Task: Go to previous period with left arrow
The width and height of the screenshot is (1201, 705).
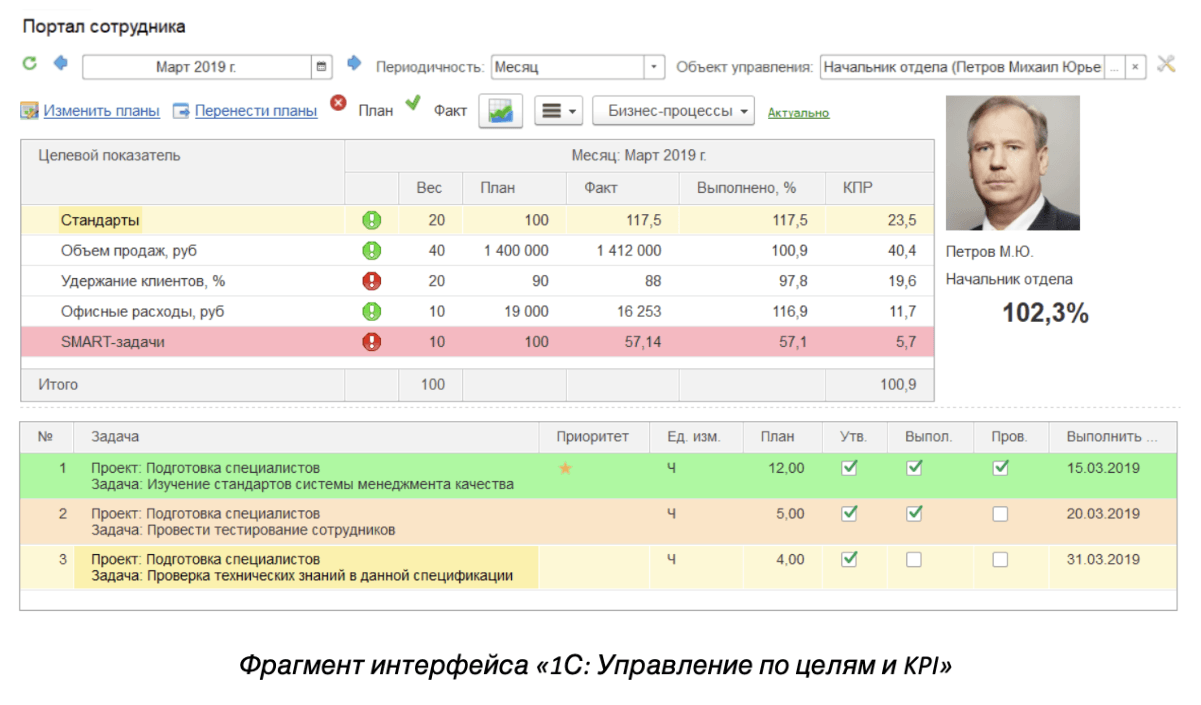Action: click(x=61, y=64)
